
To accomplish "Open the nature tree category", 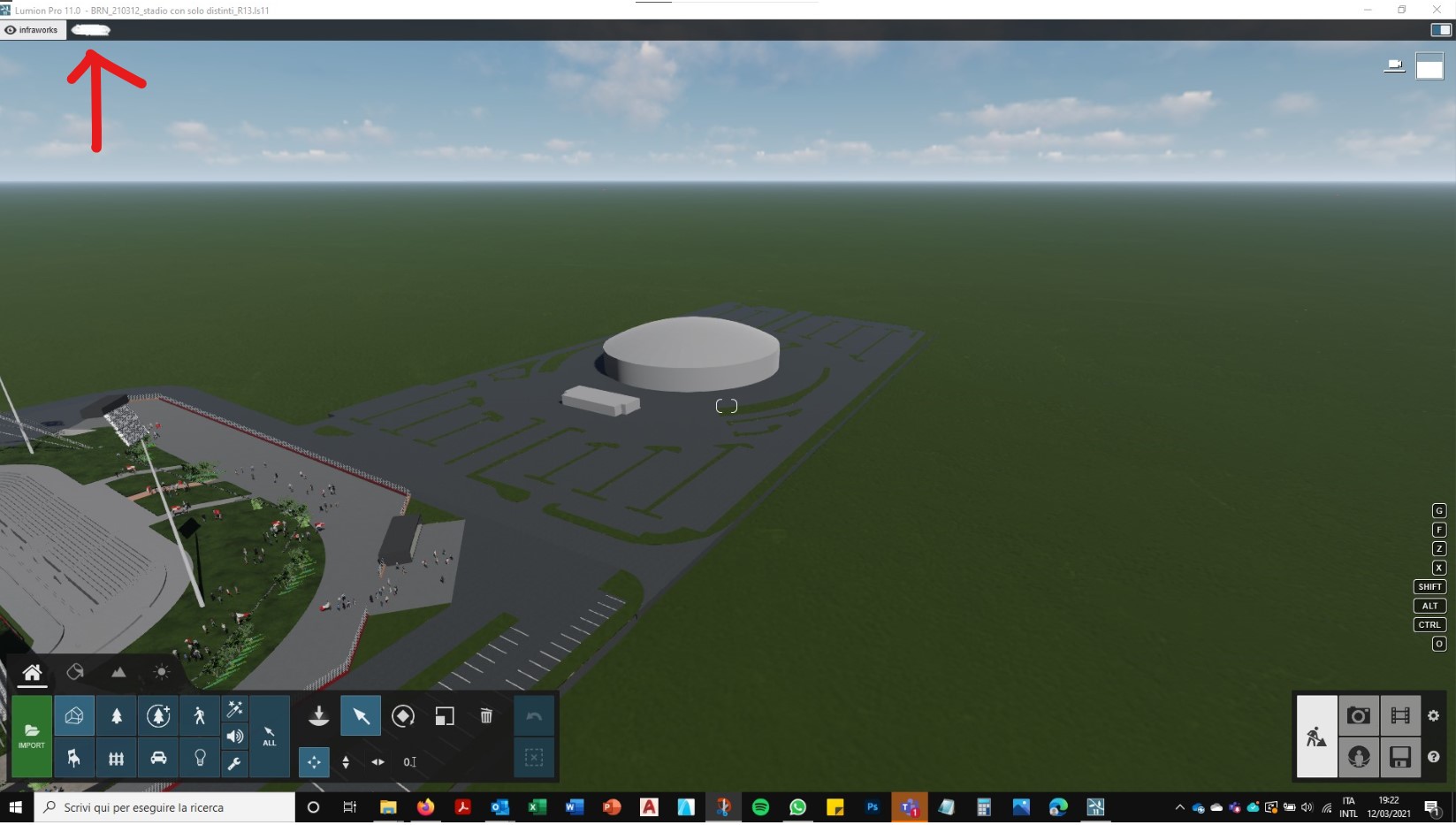I will pos(117,715).
